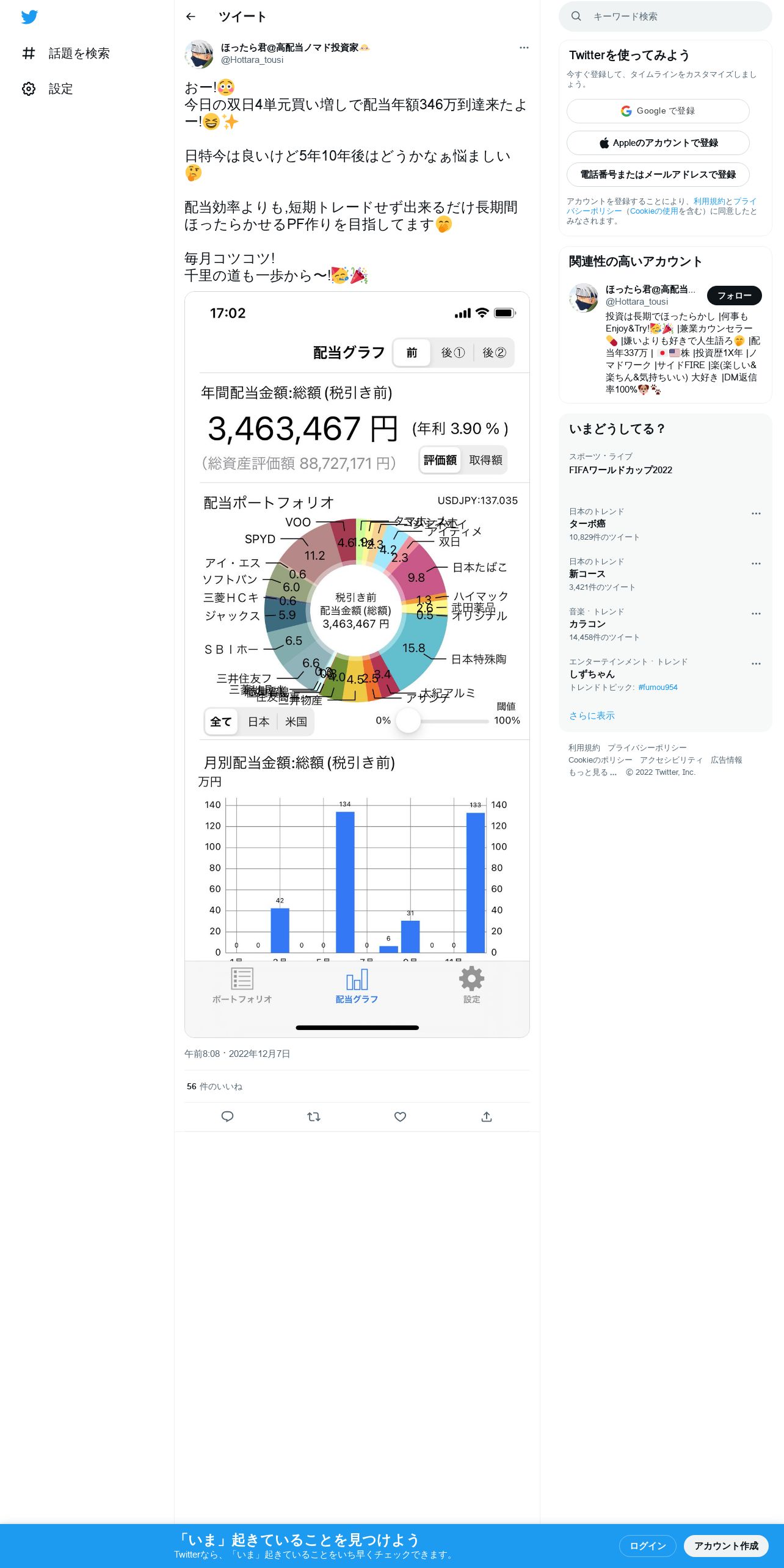784x1568 pixels.
Task: Click the Google logo icon on the signup button
Action: 626,111
